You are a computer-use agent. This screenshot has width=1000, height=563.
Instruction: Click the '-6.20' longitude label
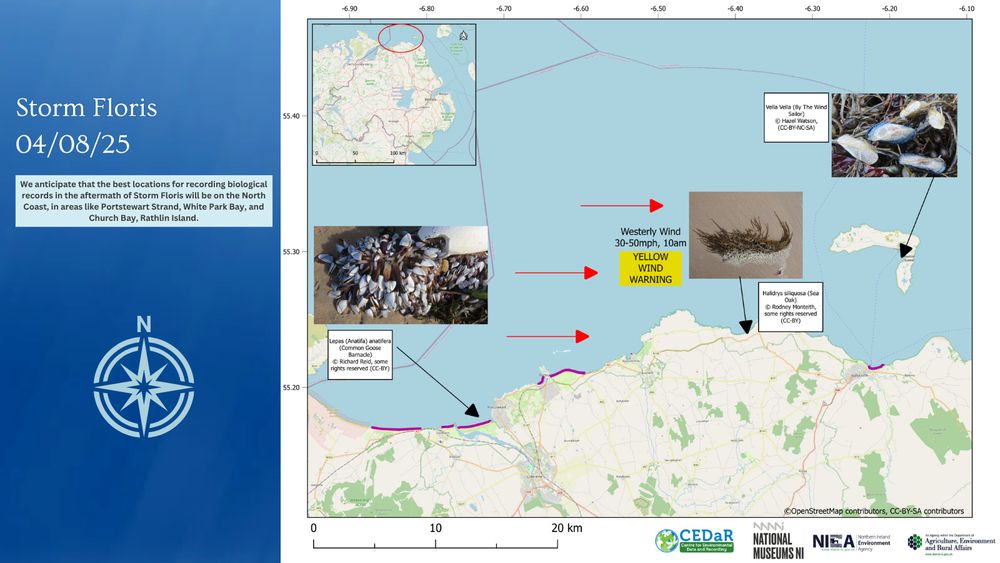890,9
